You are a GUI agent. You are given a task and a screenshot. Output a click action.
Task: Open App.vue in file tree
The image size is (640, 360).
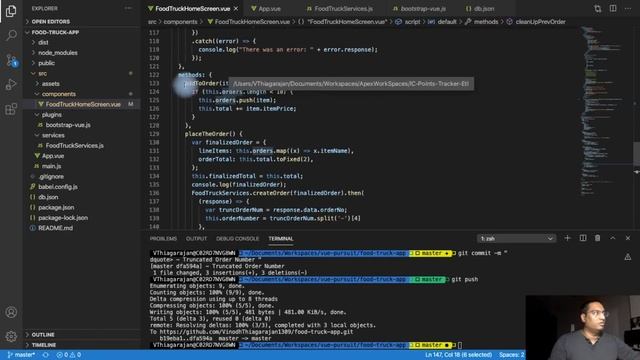(x=53, y=156)
